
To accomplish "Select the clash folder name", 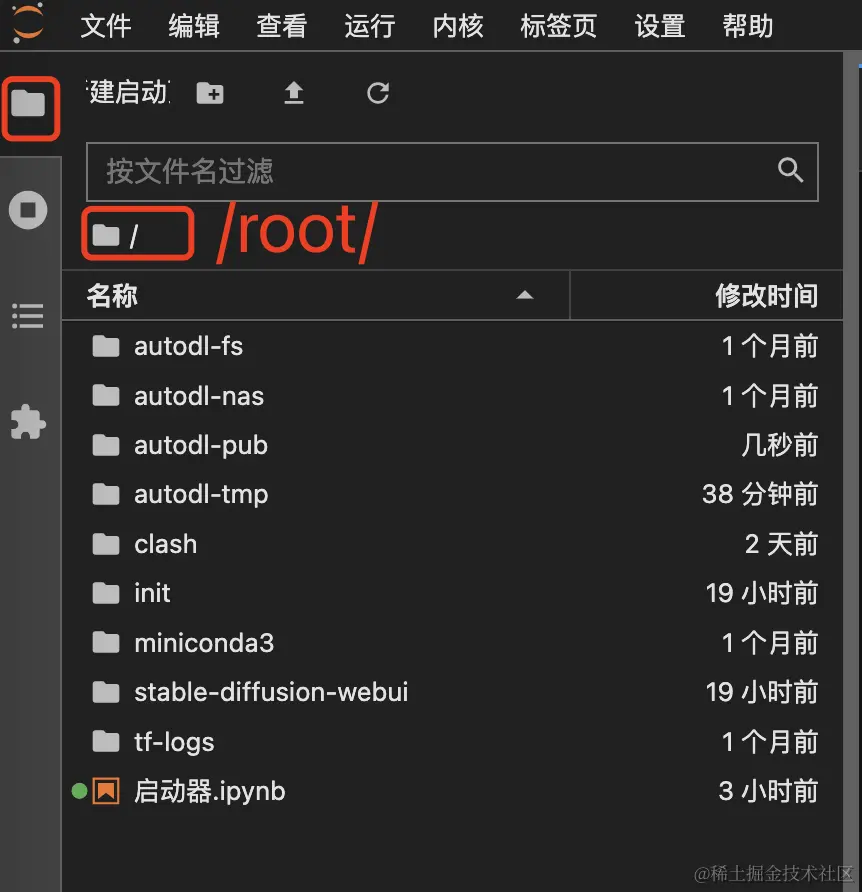I will coord(166,544).
